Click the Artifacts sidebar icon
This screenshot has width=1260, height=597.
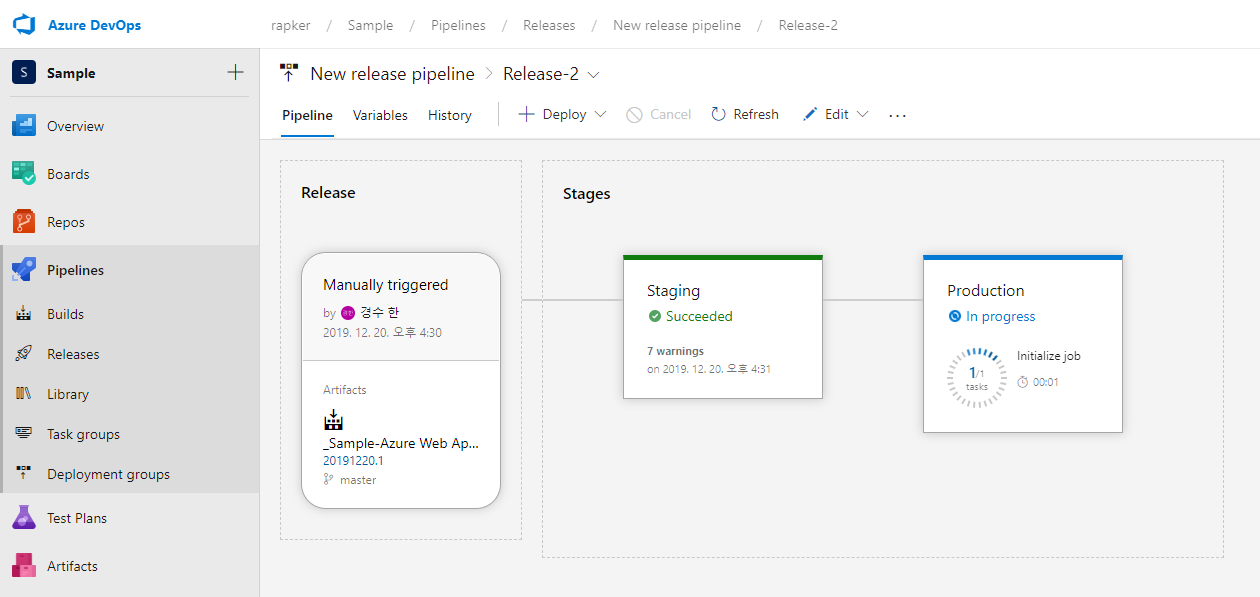(24, 566)
